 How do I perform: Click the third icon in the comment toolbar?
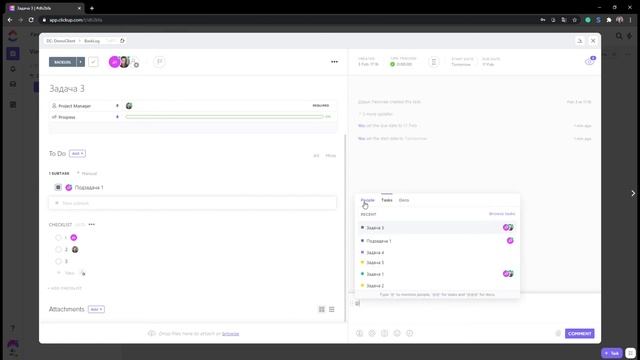coord(384,333)
